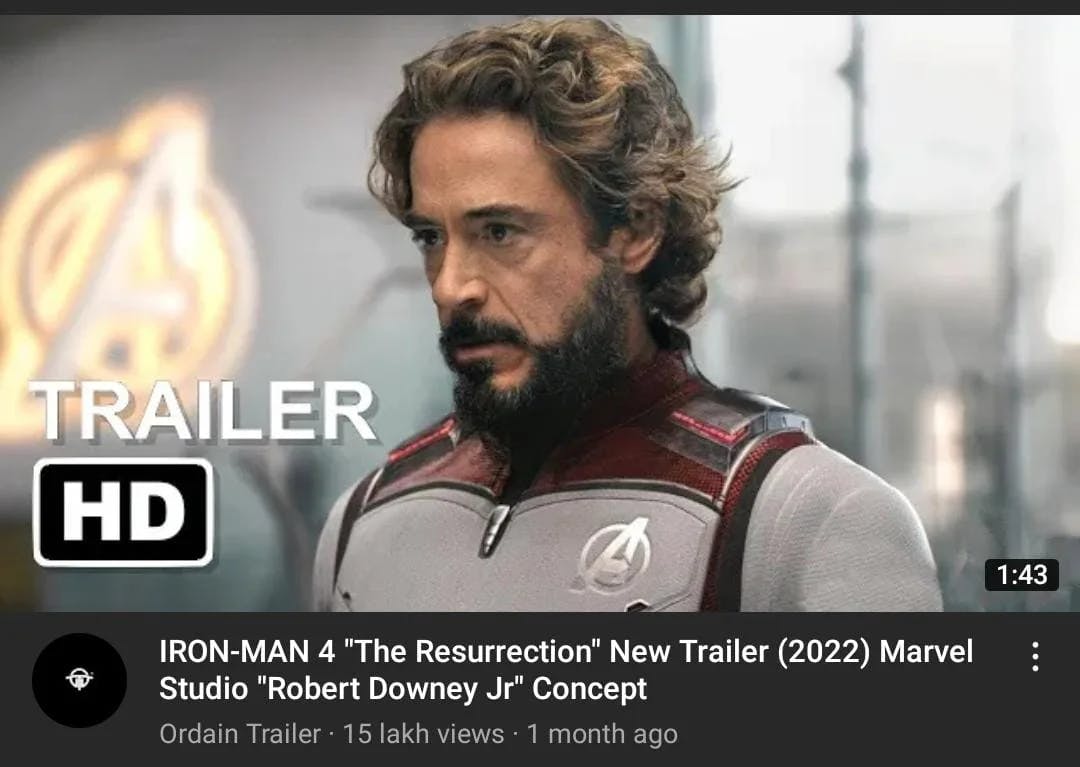Click the blurred pole in thumbnail background

tap(856, 234)
